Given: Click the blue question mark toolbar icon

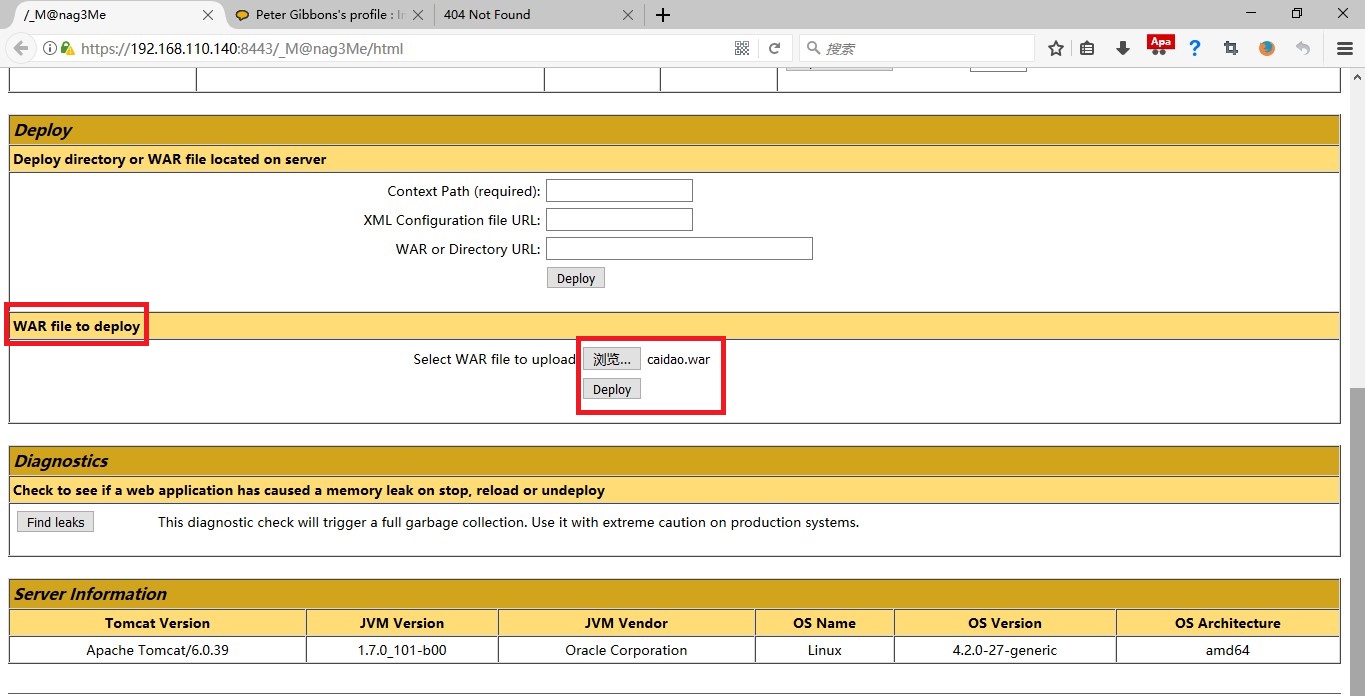Looking at the screenshot, I should pyautogui.click(x=1194, y=48).
